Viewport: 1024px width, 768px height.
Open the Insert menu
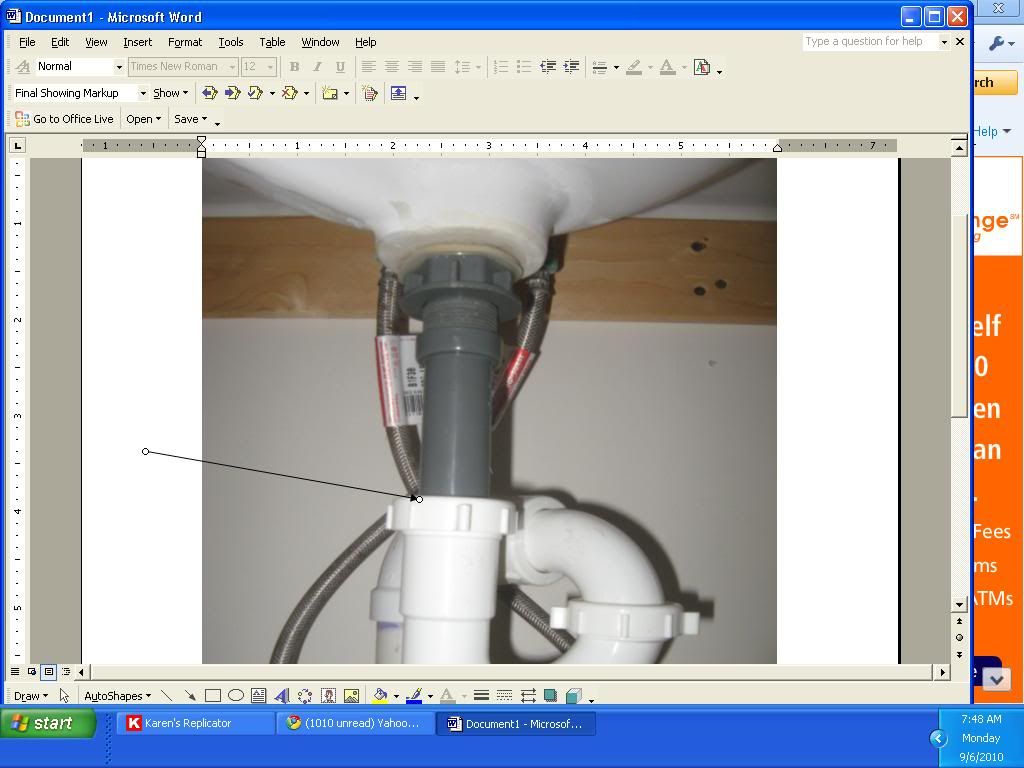[x=137, y=42]
